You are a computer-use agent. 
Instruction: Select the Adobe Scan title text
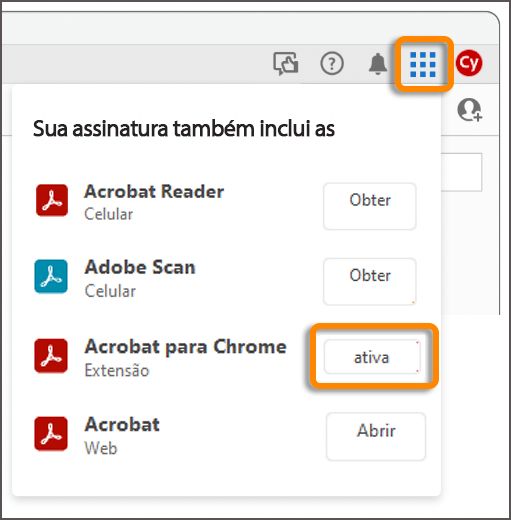click(x=140, y=267)
